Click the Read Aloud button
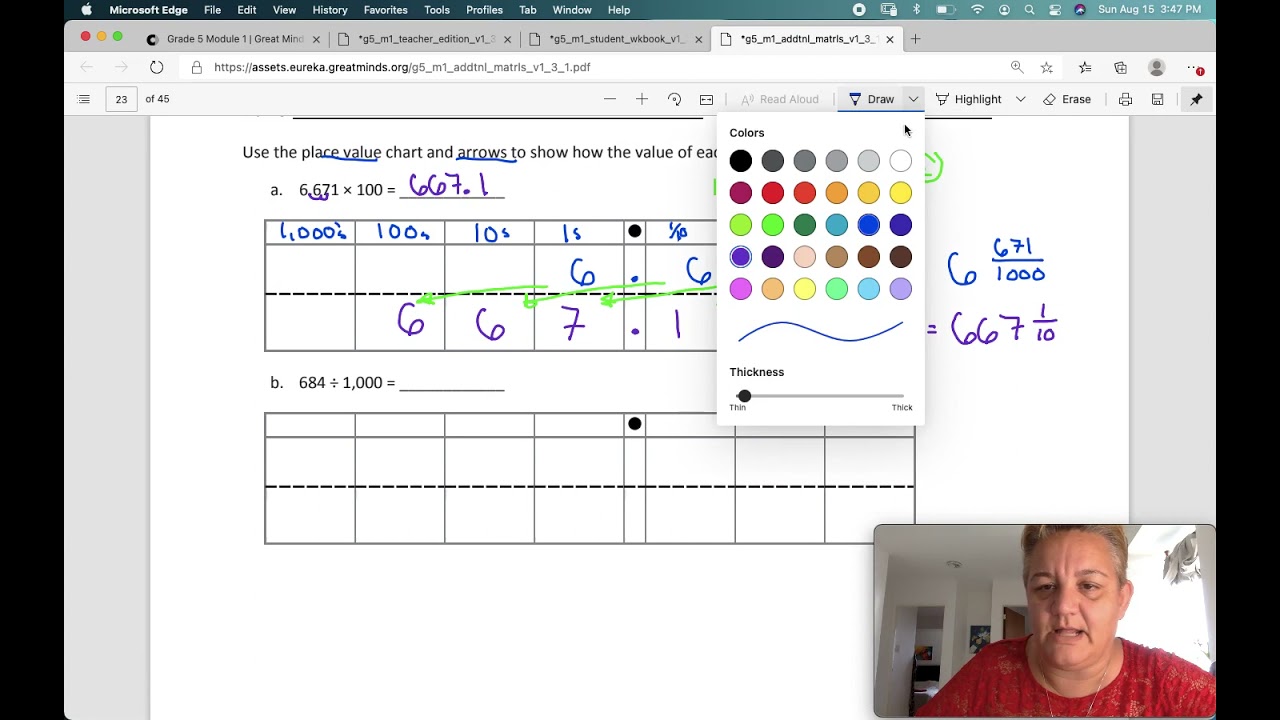This screenshot has height=720, width=1280. (779, 99)
